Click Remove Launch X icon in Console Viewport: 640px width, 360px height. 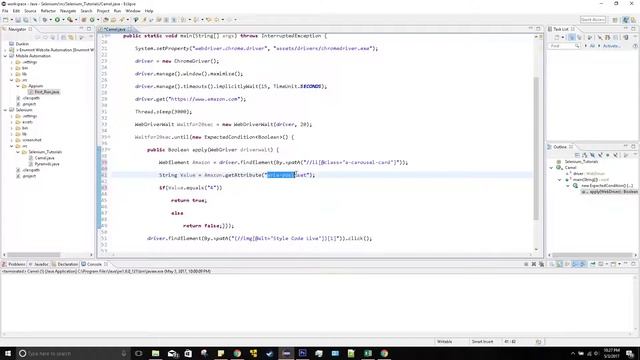point(534,264)
